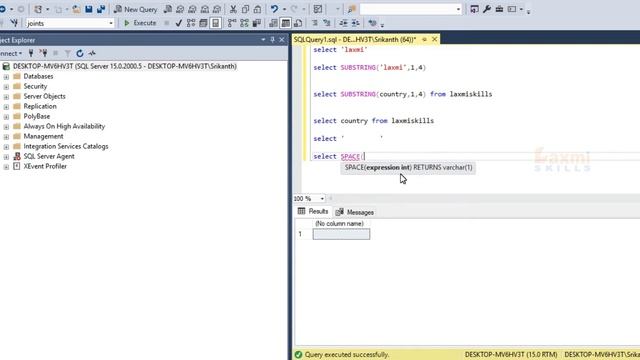Click the Analysis Services DMX Query icon
640x360 pixels.
point(192,9)
